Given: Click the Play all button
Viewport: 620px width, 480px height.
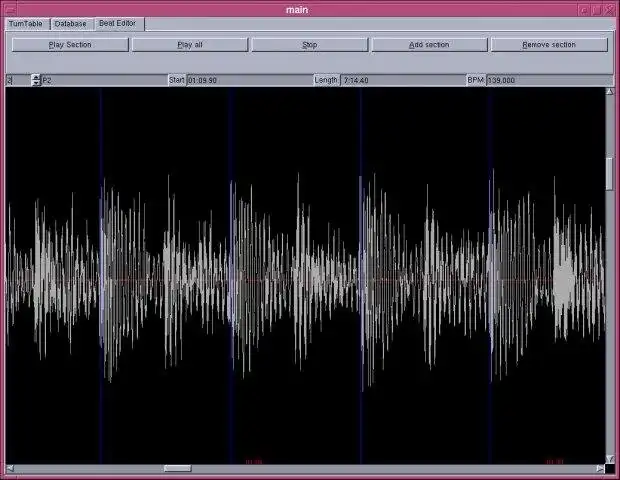Looking at the screenshot, I should click(x=190, y=45).
